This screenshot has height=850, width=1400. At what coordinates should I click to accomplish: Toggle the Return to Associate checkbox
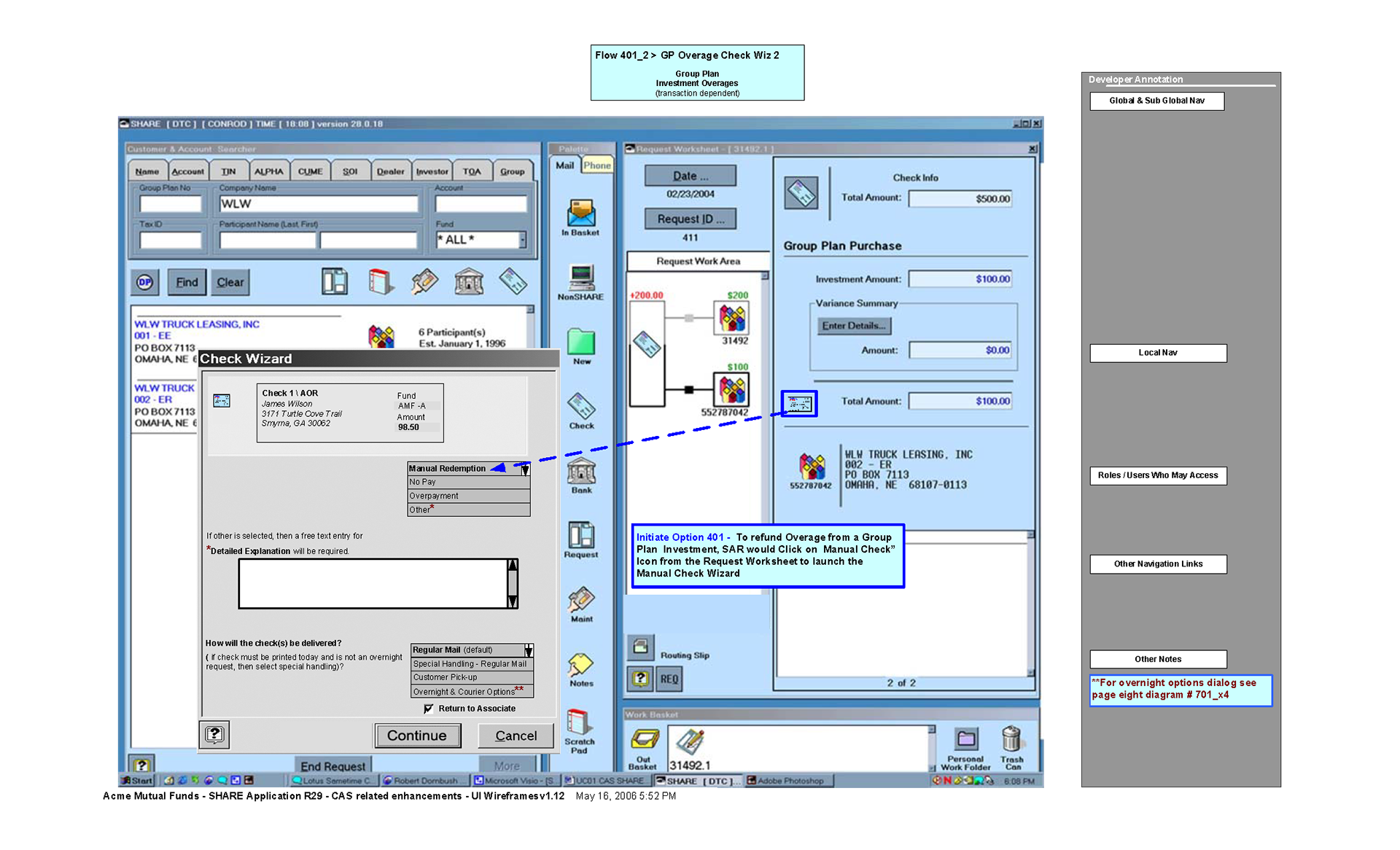pos(429,709)
